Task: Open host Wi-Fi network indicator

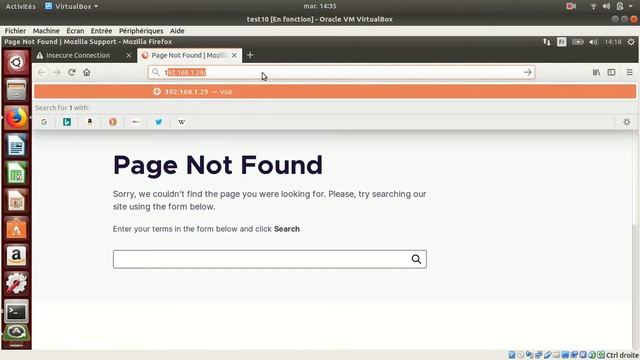Action: 593,6
